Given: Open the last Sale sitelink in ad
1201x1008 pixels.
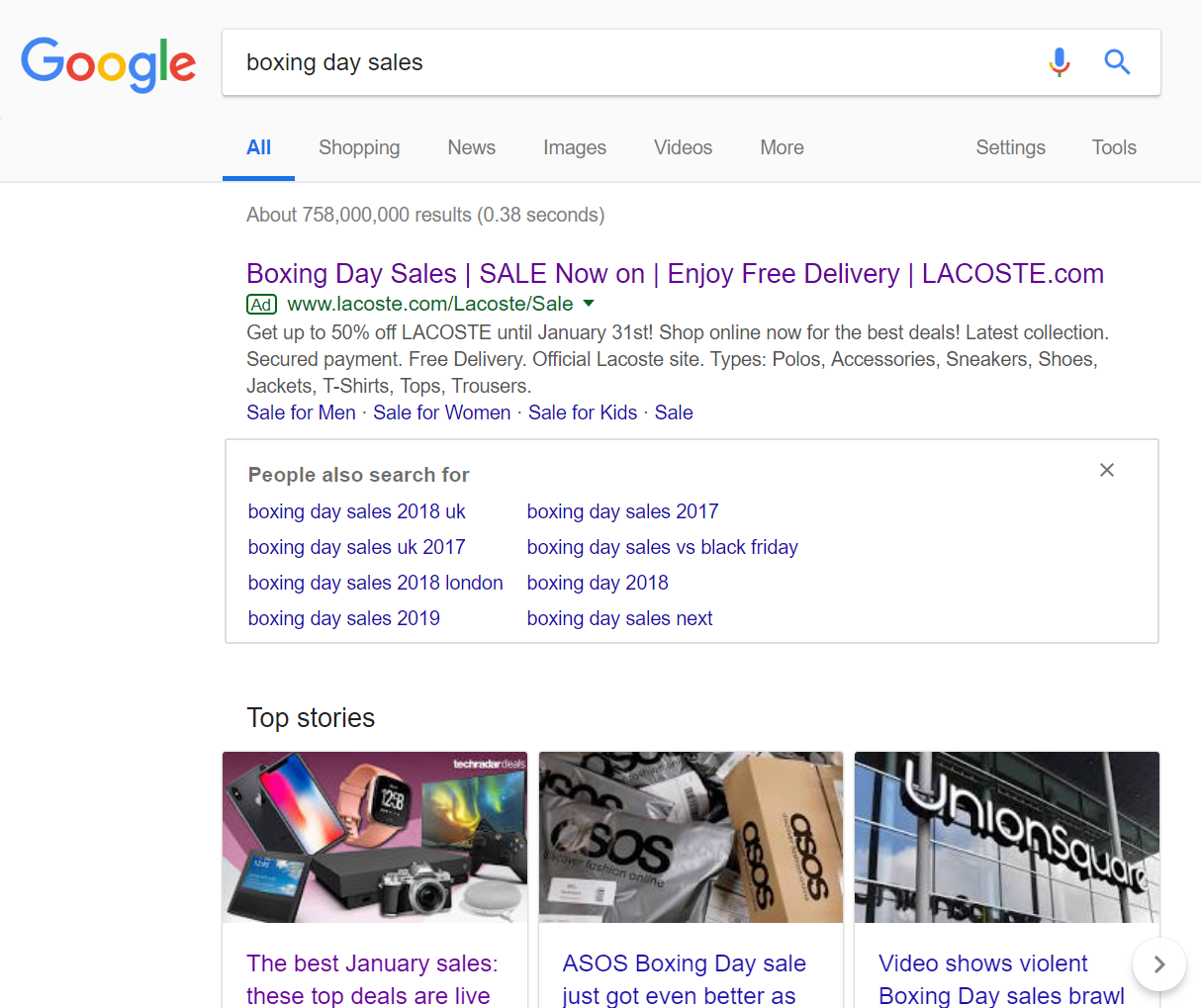Looking at the screenshot, I should coord(674,412).
